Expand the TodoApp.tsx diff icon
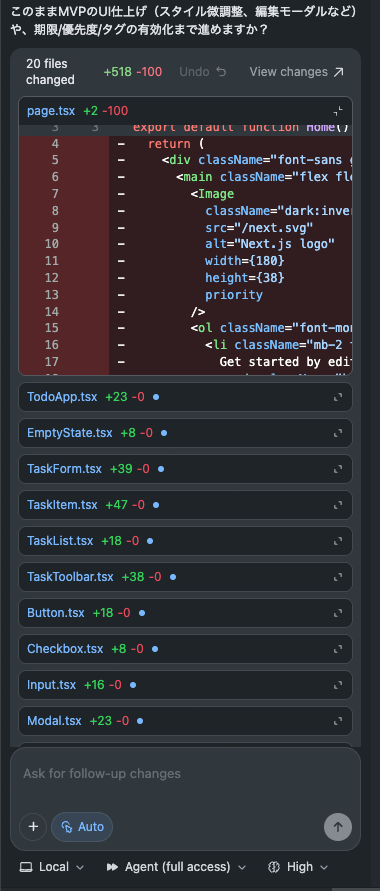 click(x=338, y=397)
